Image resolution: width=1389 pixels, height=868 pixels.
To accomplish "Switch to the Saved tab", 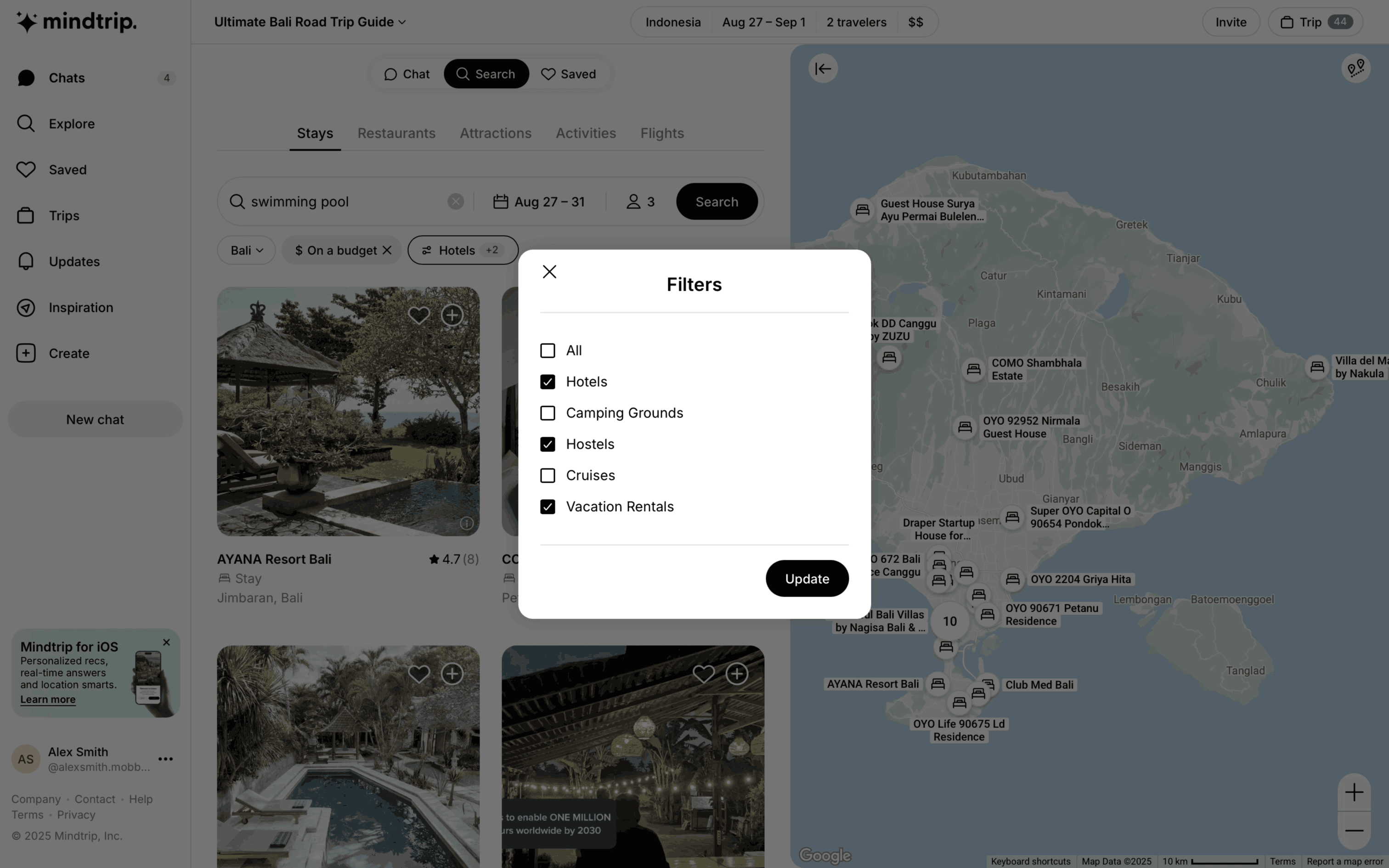I will (x=568, y=74).
